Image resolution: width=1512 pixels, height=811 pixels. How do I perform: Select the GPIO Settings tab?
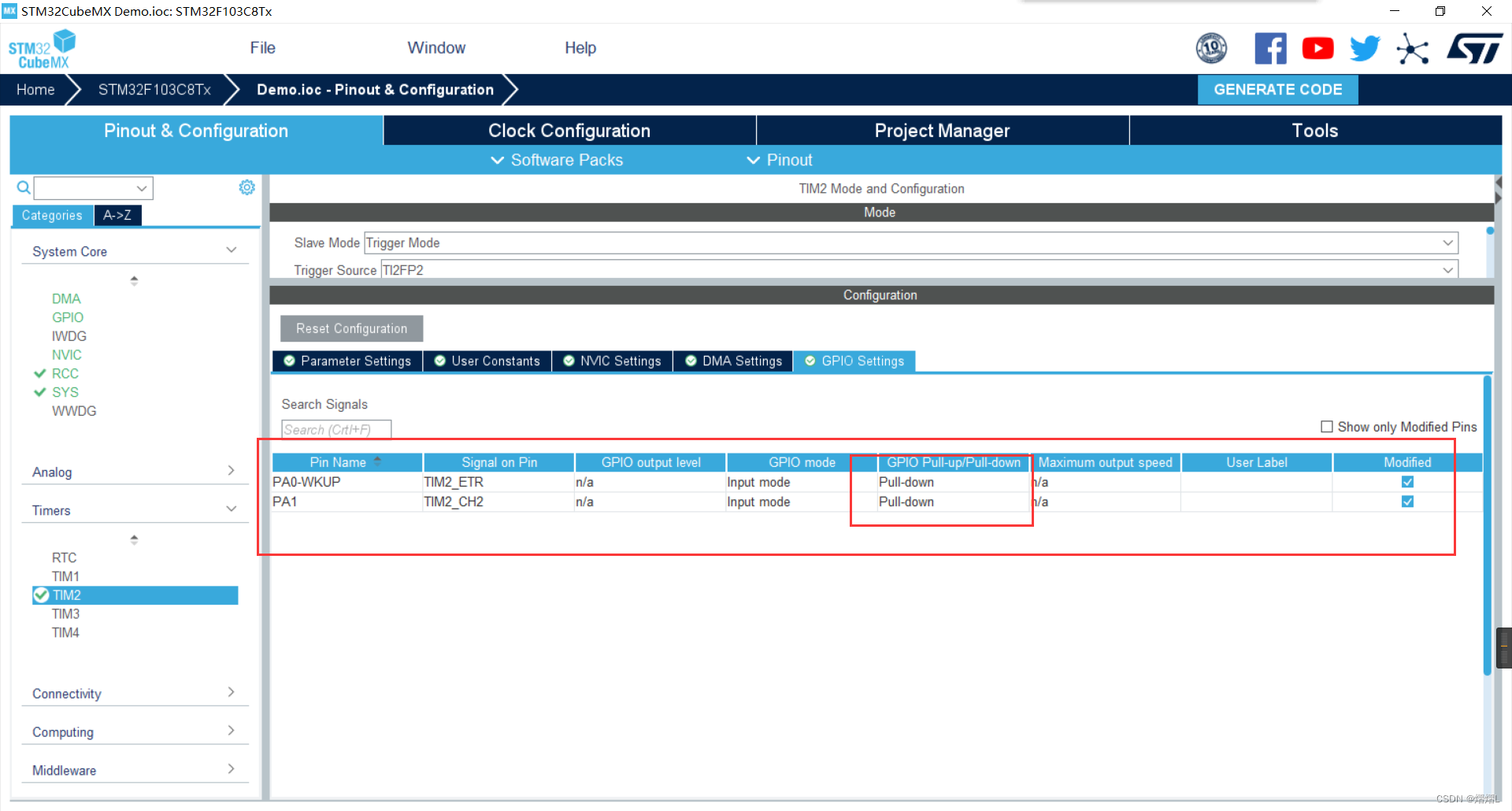coord(854,361)
